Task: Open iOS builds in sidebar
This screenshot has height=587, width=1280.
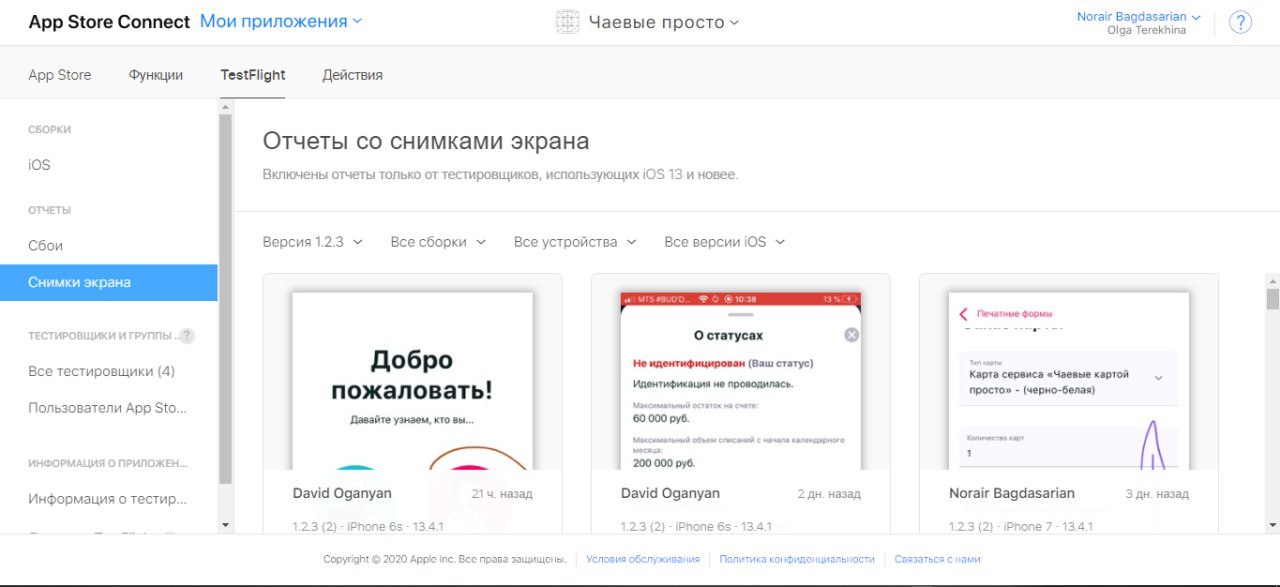Action: (x=39, y=165)
